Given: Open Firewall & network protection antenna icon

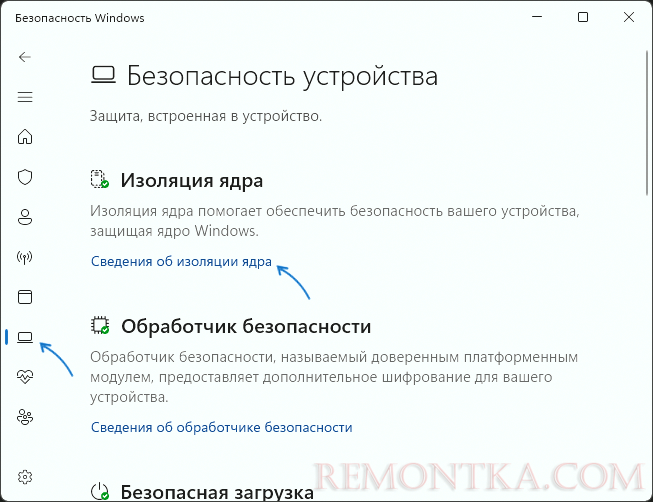Looking at the screenshot, I should coord(25,257).
